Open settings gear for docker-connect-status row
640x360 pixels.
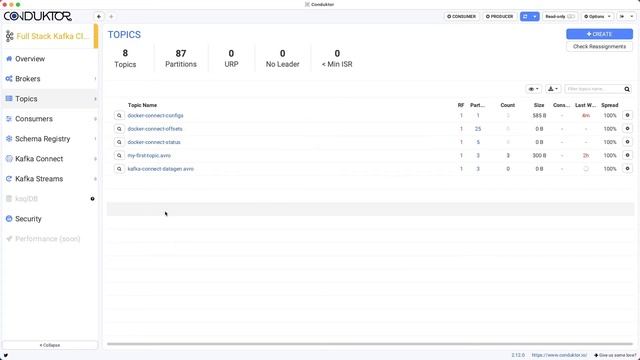627,142
